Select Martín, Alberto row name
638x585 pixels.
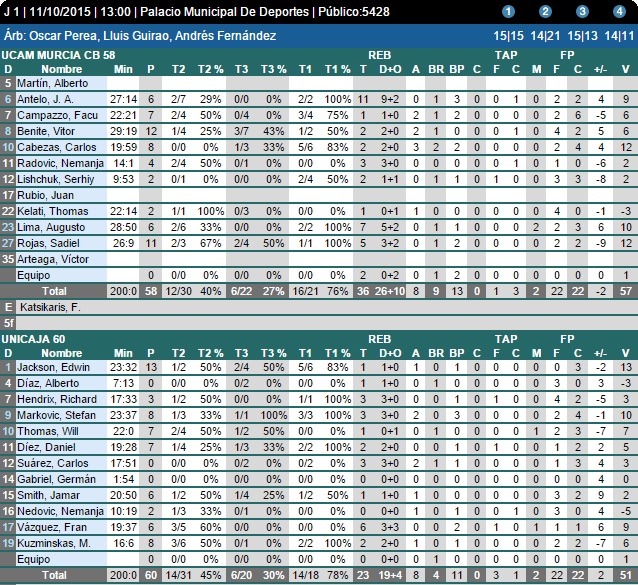[52, 83]
